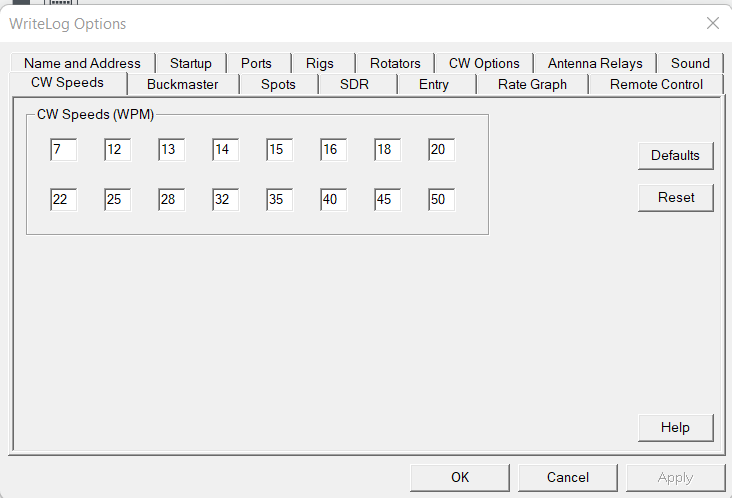Image resolution: width=732 pixels, height=498 pixels.
Task: Focus the 20 WPM speed field
Action: pos(442,149)
